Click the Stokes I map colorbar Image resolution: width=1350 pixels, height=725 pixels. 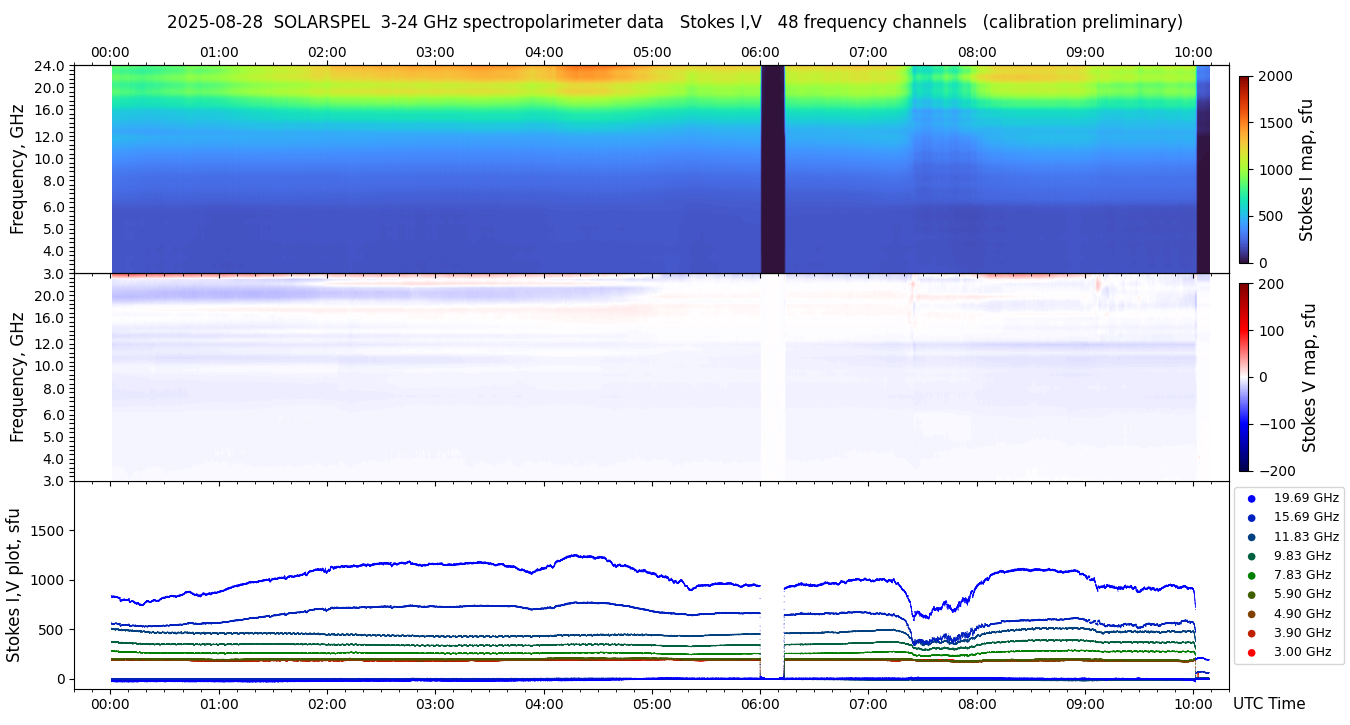point(1244,169)
